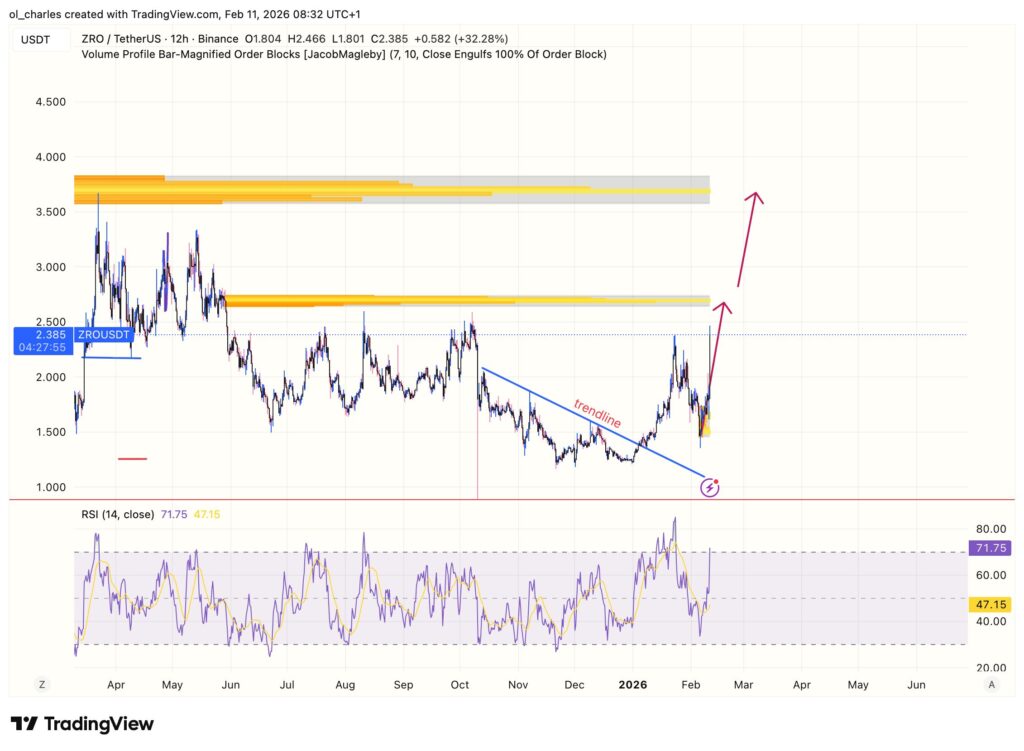Click the yellow order block band near 2.700
The width and height of the screenshot is (1024, 751).
coord(450,299)
